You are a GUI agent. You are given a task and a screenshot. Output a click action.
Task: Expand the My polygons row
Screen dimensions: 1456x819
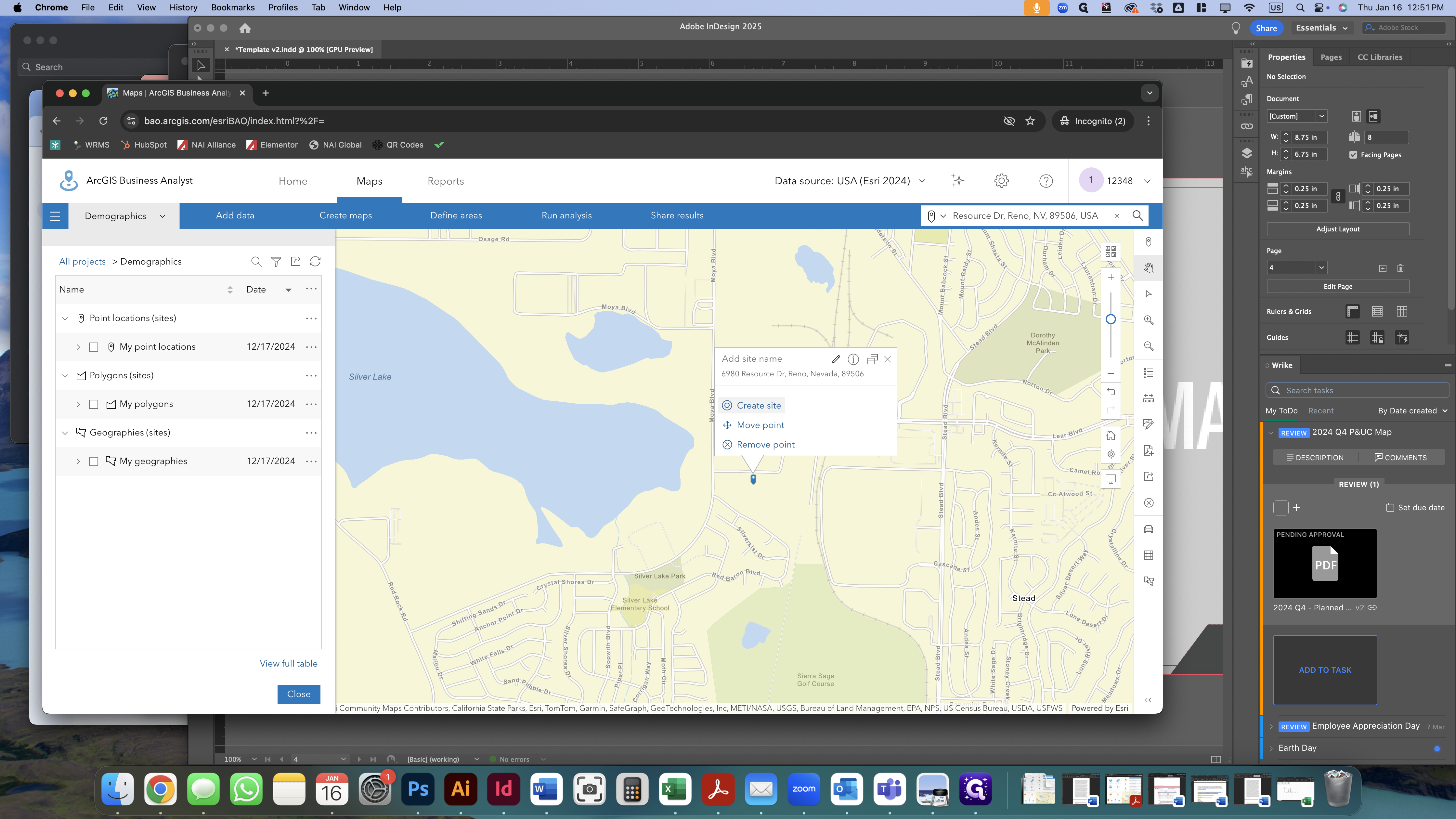point(78,404)
